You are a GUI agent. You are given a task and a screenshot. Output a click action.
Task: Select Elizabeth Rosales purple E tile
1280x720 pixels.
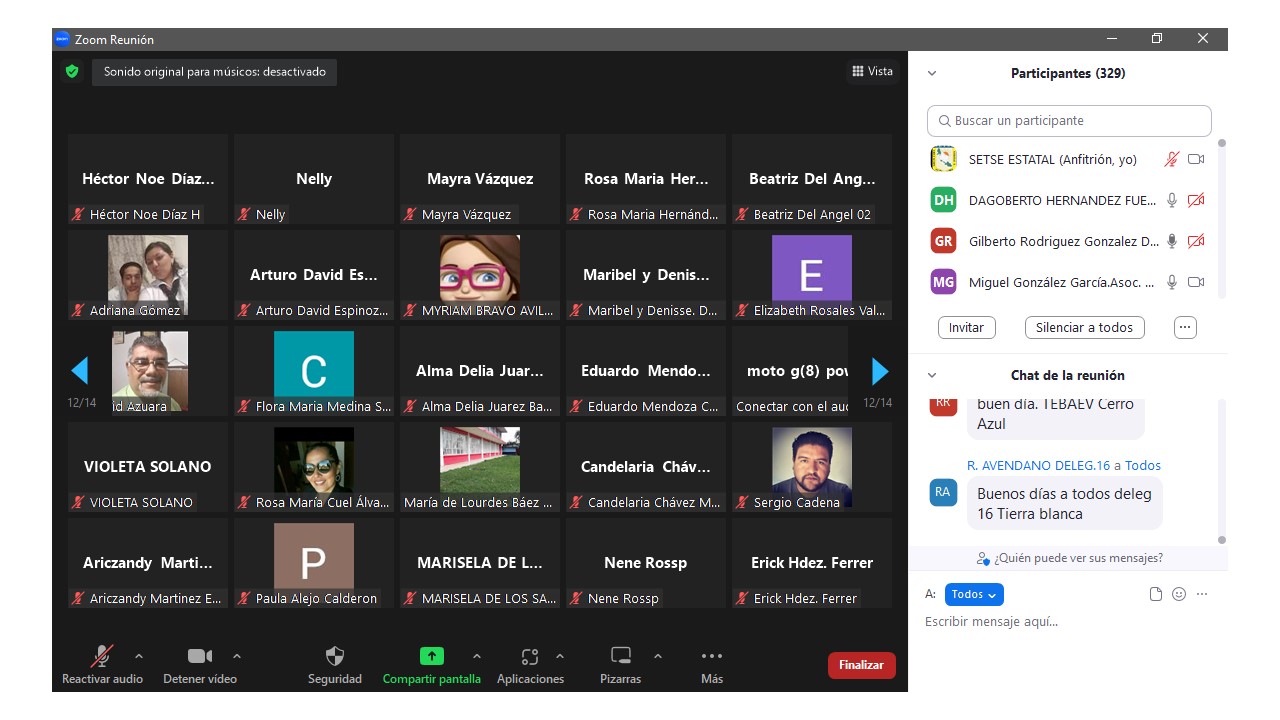[x=812, y=275]
